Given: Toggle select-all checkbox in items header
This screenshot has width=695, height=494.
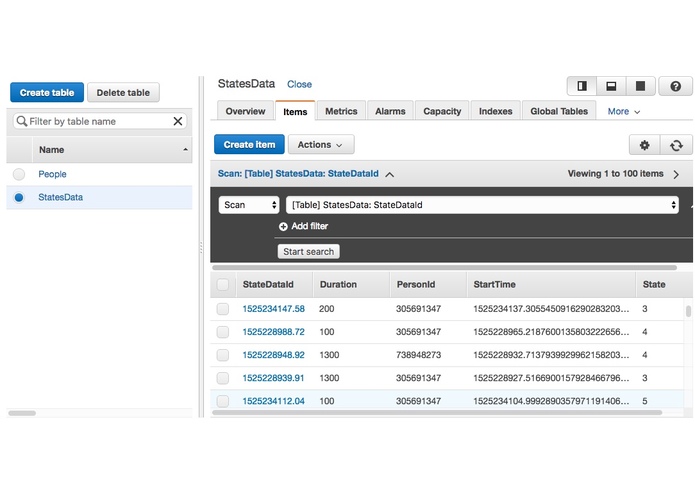Looking at the screenshot, I should (223, 284).
